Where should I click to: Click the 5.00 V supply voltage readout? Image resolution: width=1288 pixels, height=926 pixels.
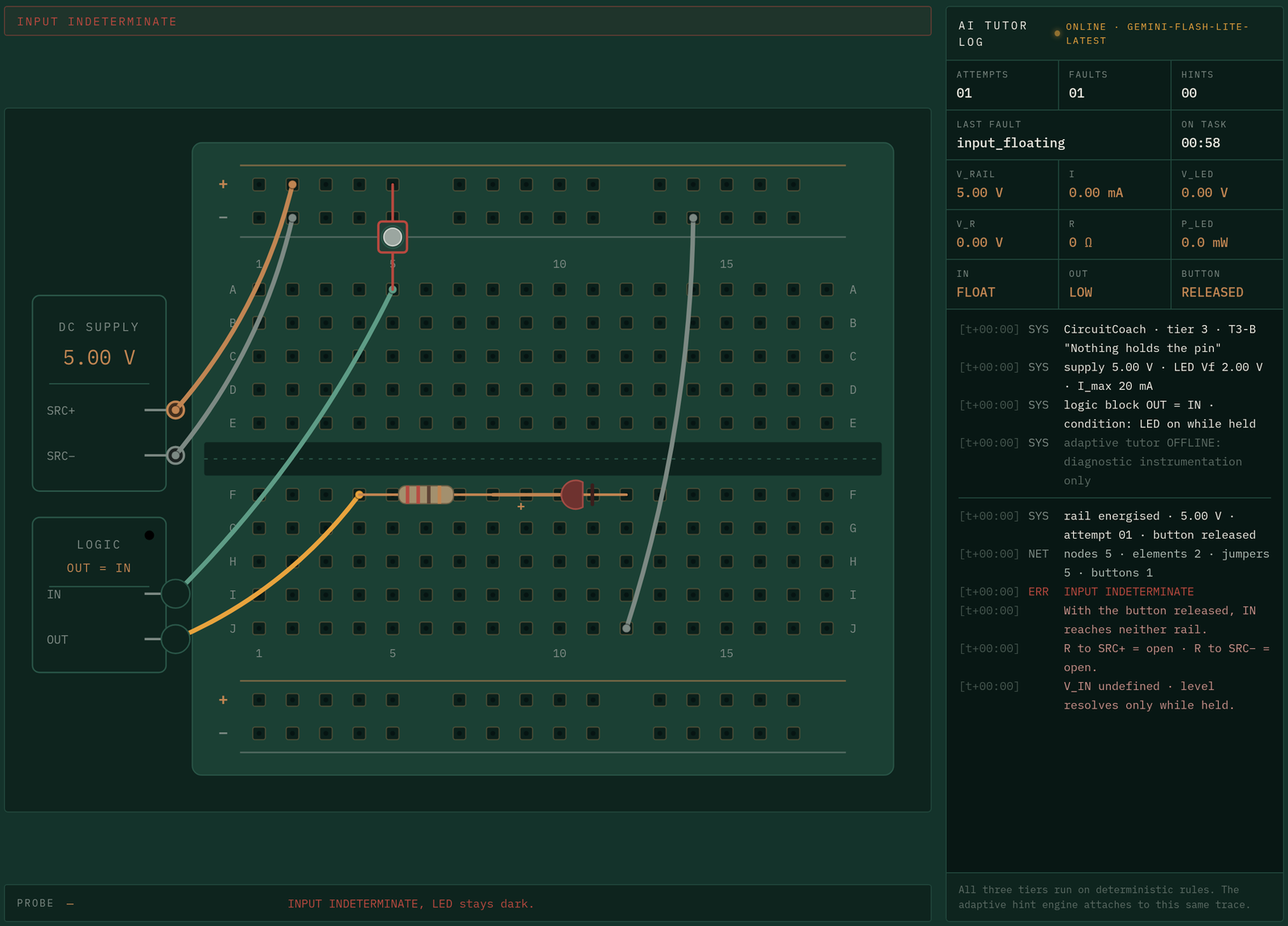[99, 358]
